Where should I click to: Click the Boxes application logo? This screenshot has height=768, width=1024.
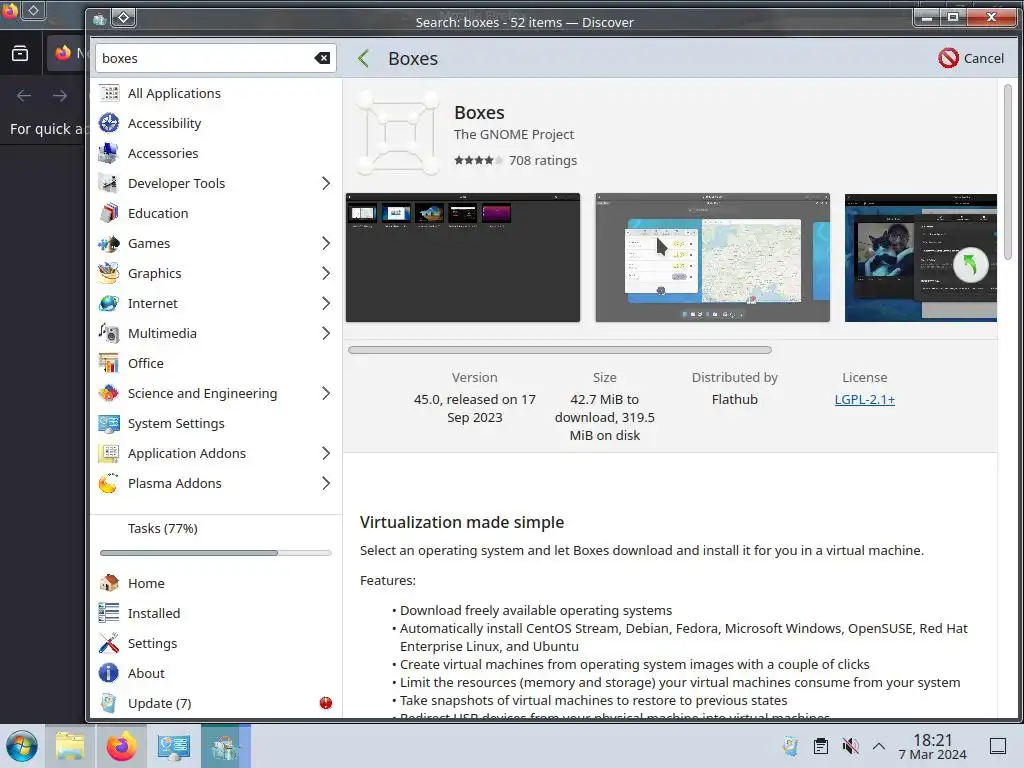pyautogui.click(x=398, y=133)
